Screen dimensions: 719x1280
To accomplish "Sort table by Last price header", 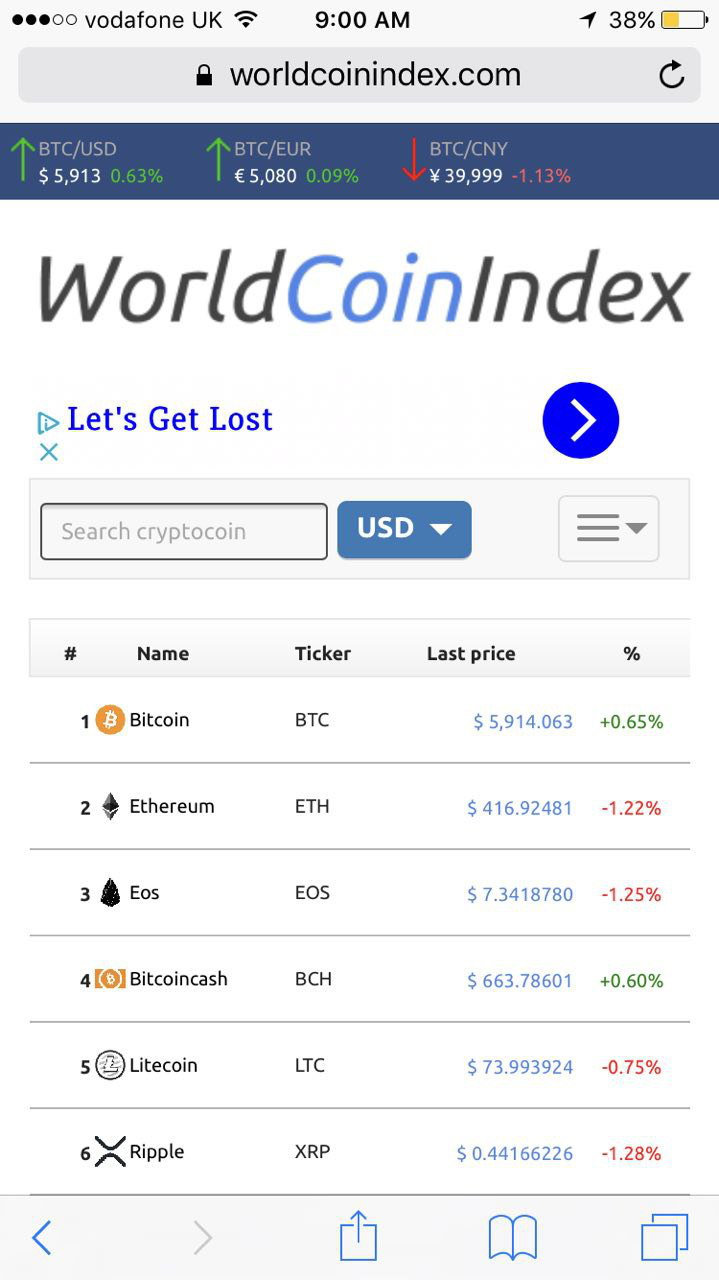I will [470, 654].
